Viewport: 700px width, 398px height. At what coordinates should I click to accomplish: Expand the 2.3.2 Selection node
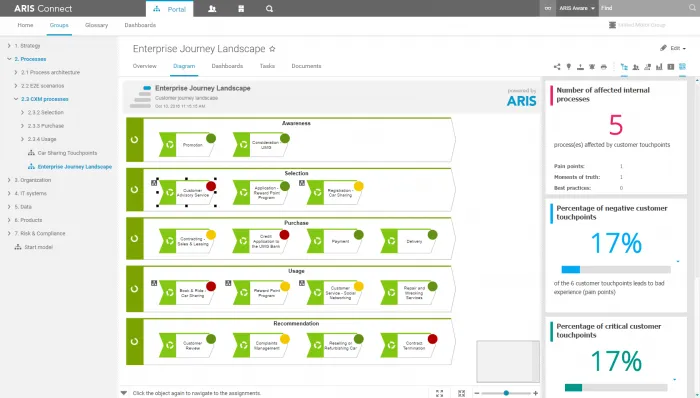pos(22,112)
